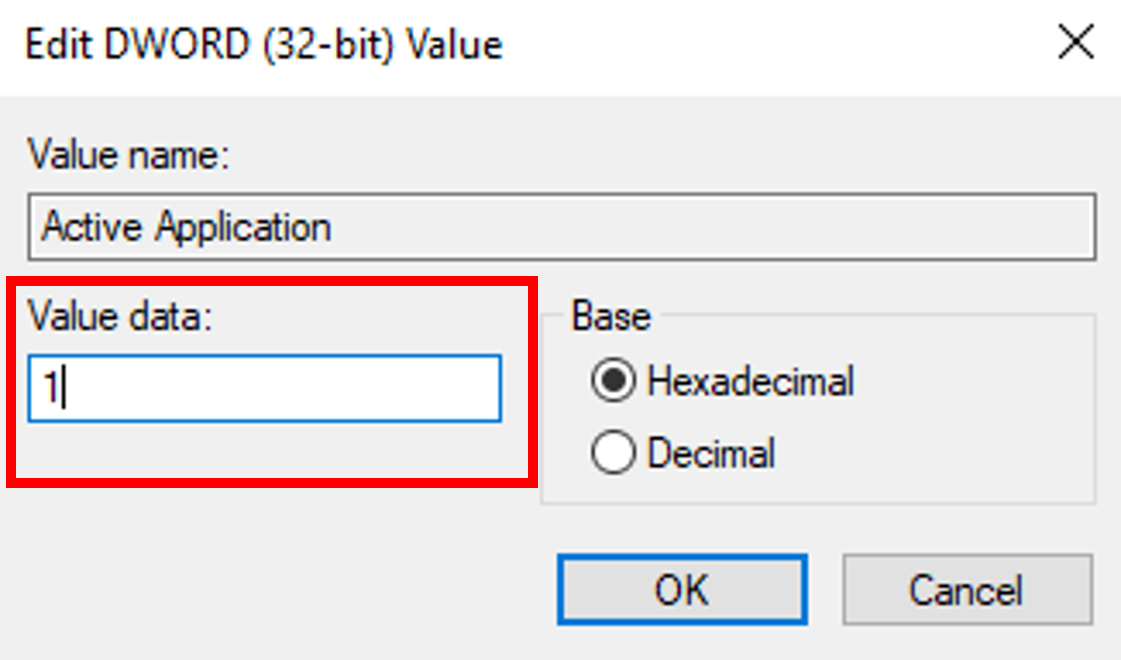Image resolution: width=1121 pixels, height=660 pixels.
Task: Click the 'Decimal' option text
Action: (x=711, y=454)
